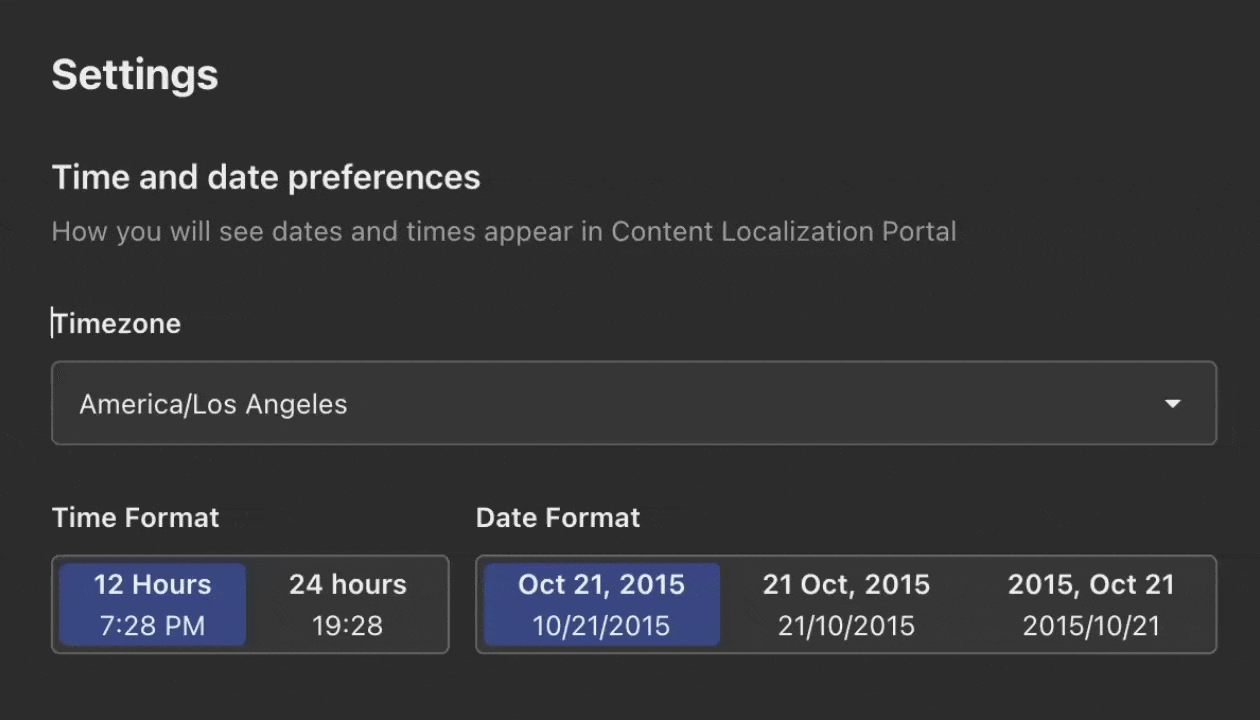Click the 7:28 PM sample time

152,626
